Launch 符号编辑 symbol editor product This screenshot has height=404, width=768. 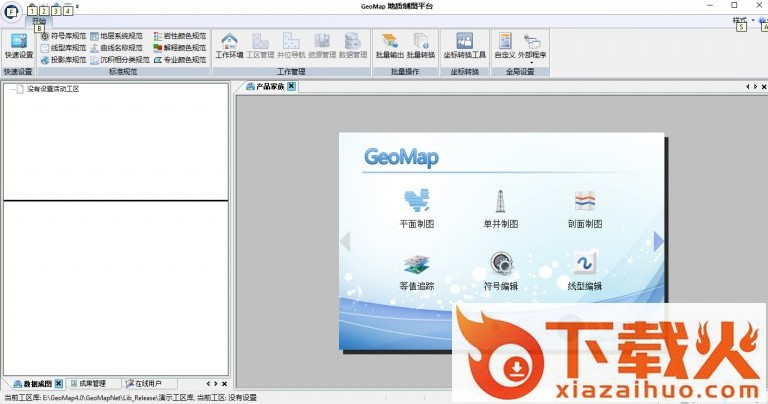click(x=501, y=271)
